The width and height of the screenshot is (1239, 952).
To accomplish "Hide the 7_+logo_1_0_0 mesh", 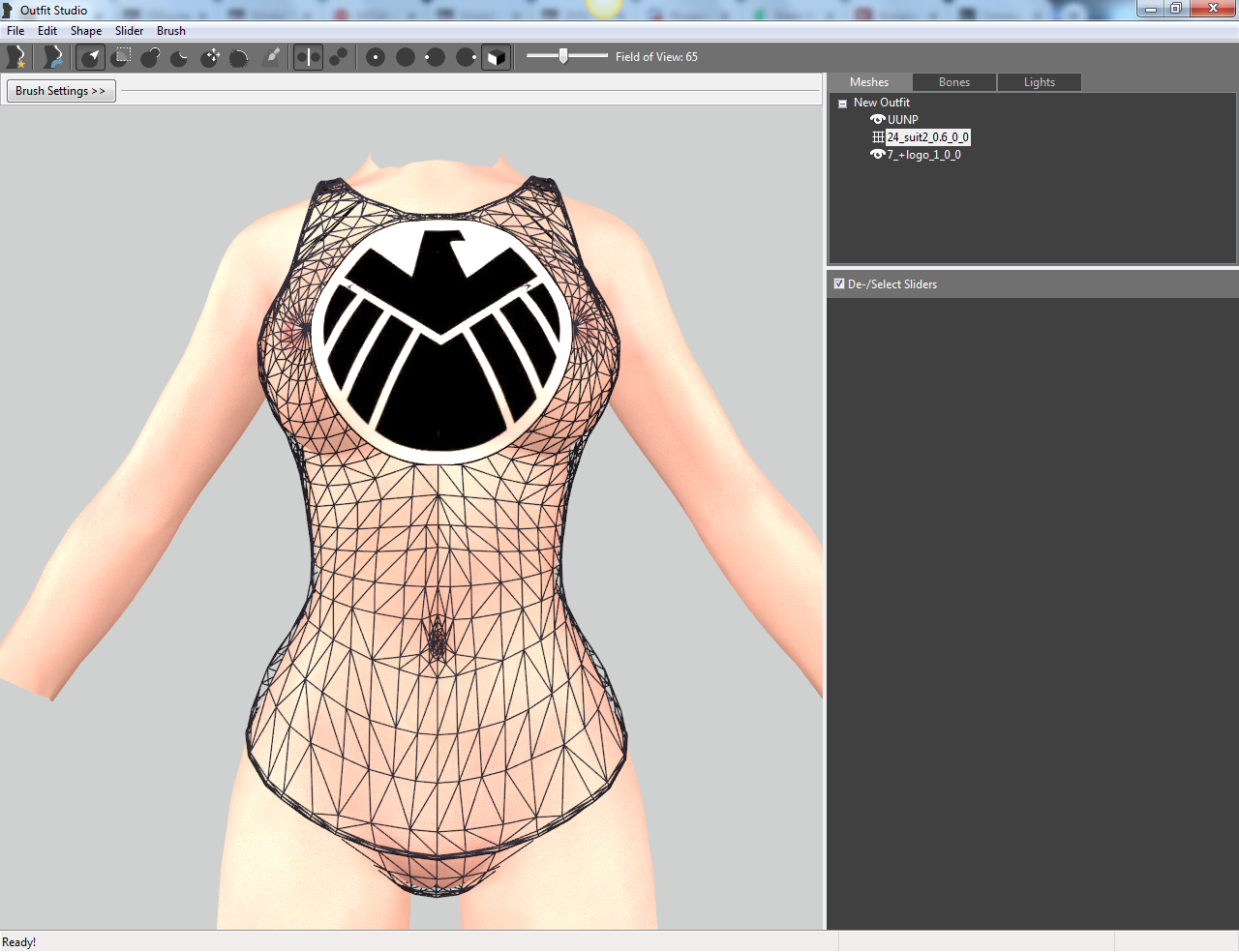I will tap(878, 155).
